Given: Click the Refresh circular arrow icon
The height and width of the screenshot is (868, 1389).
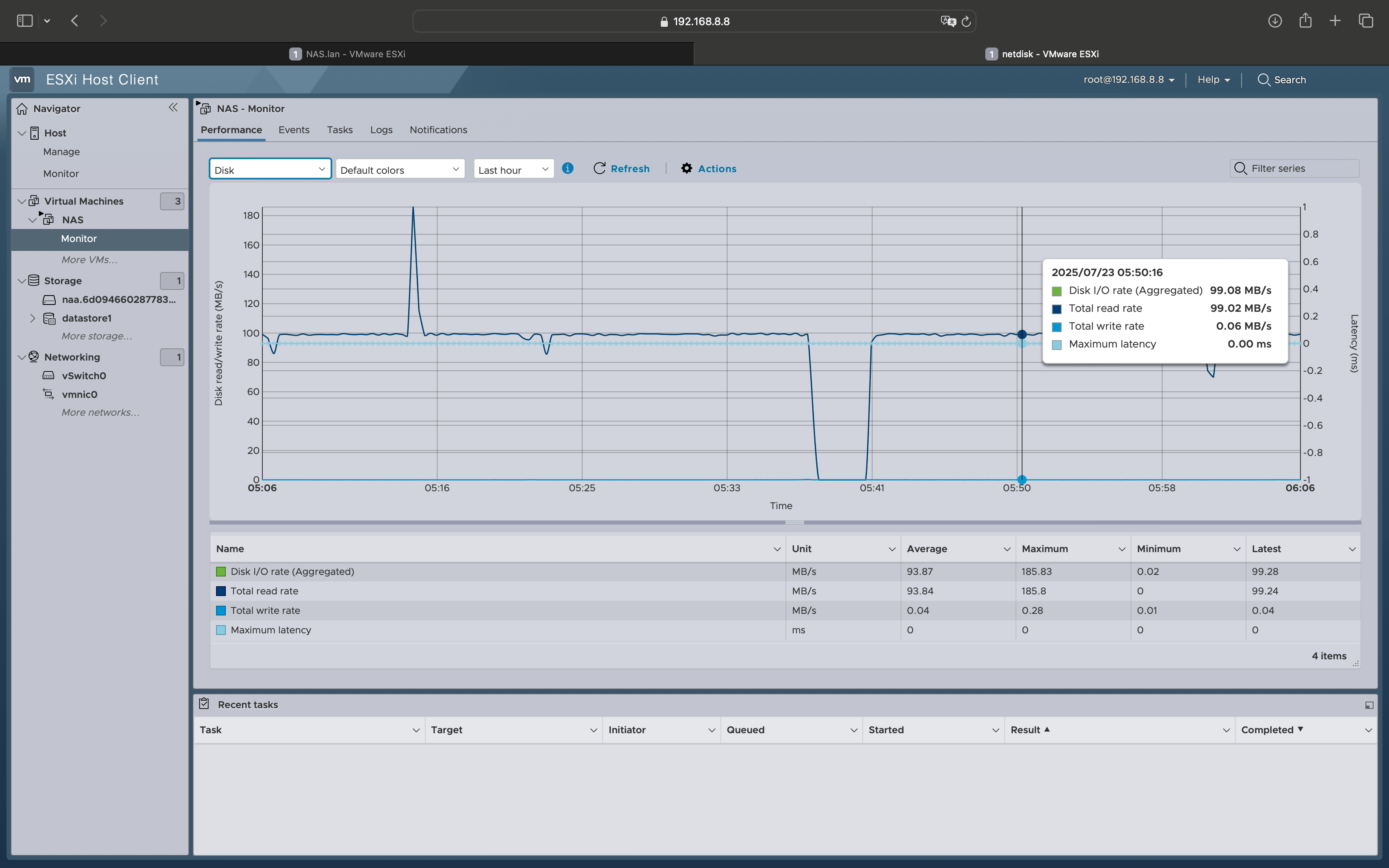Looking at the screenshot, I should pos(599,168).
